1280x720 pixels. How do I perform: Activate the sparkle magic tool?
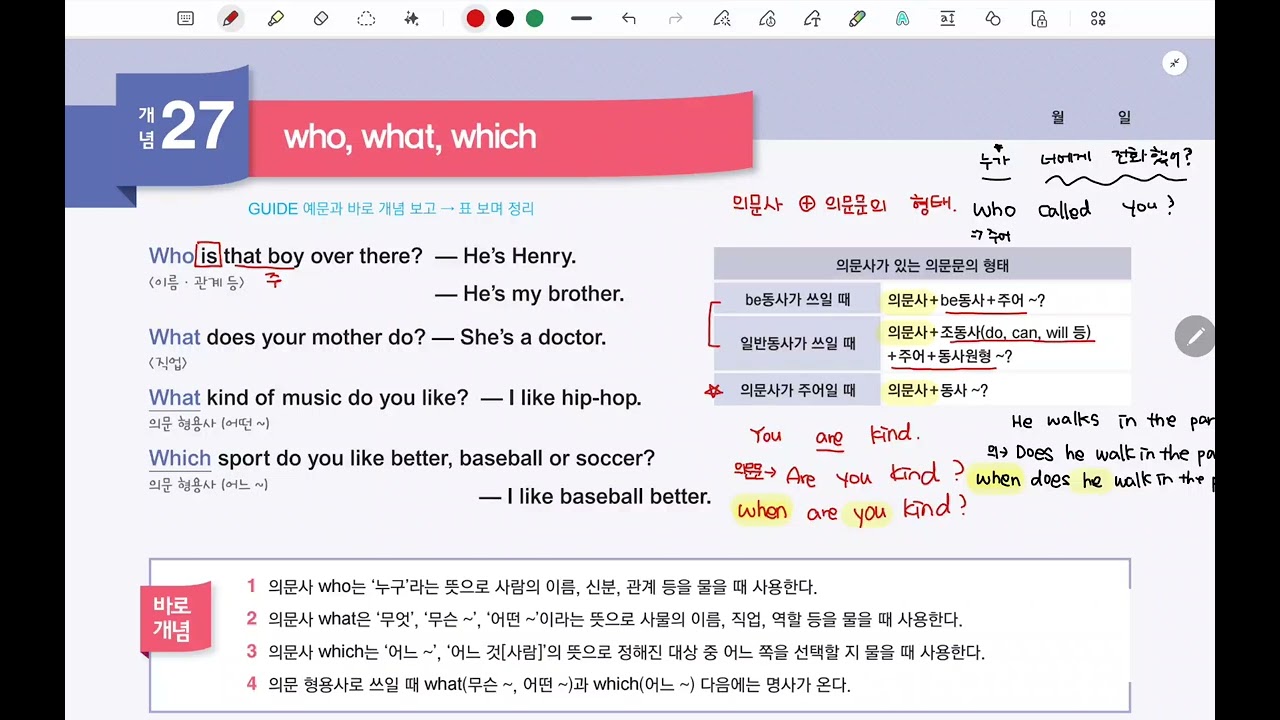(411, 18)
